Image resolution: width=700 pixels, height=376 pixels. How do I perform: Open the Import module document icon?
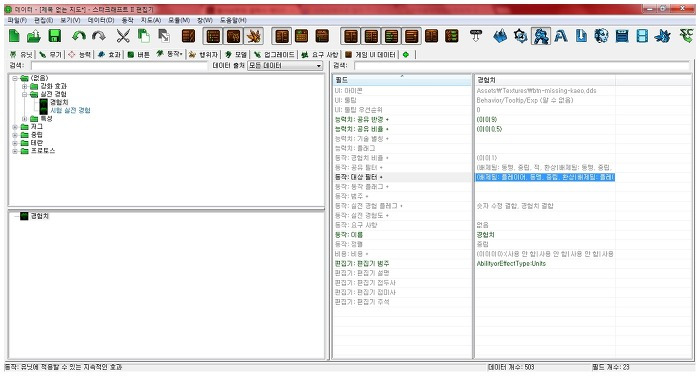[x=581, y=36]
